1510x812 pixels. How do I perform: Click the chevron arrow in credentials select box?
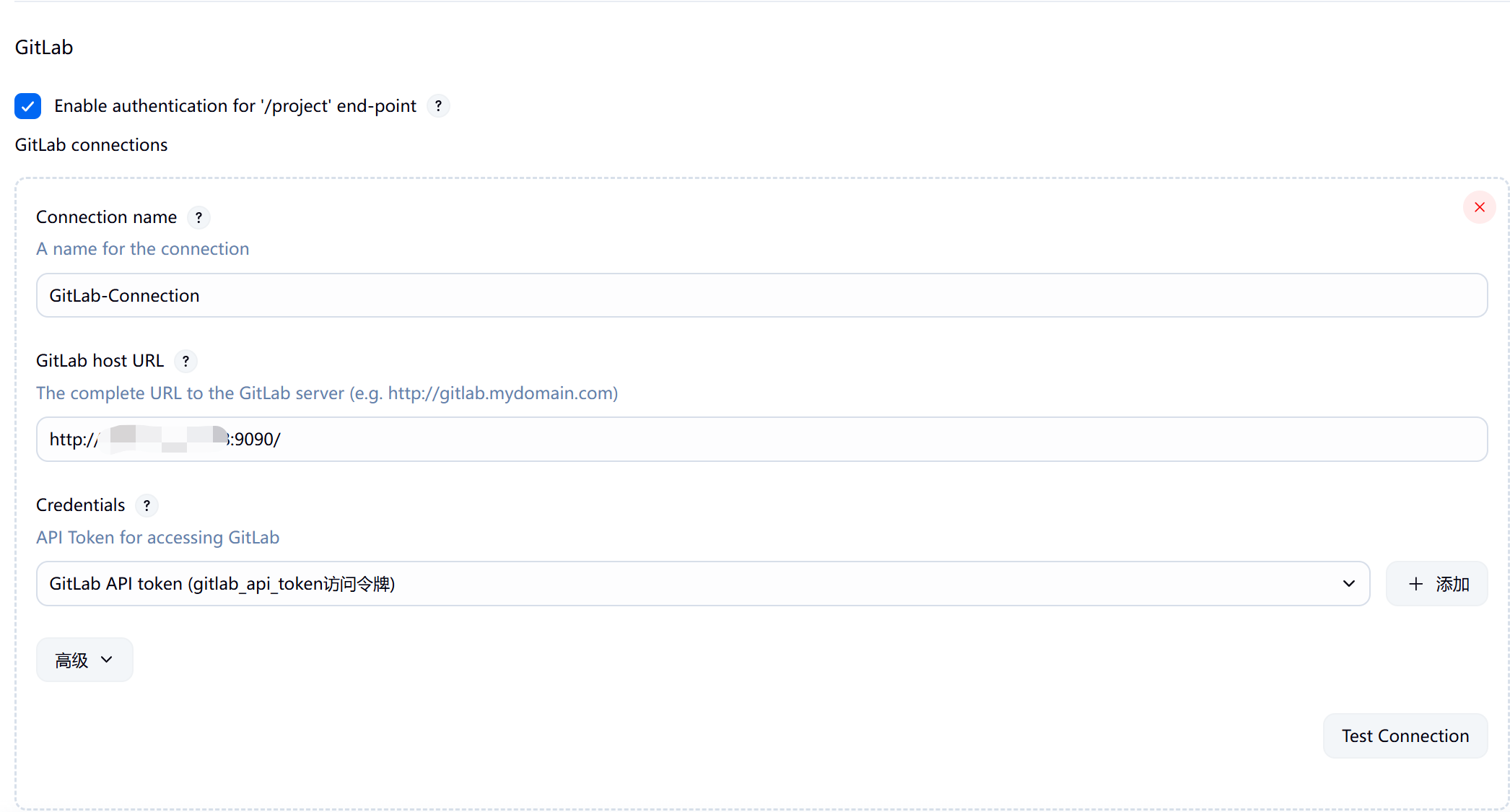1348,584
